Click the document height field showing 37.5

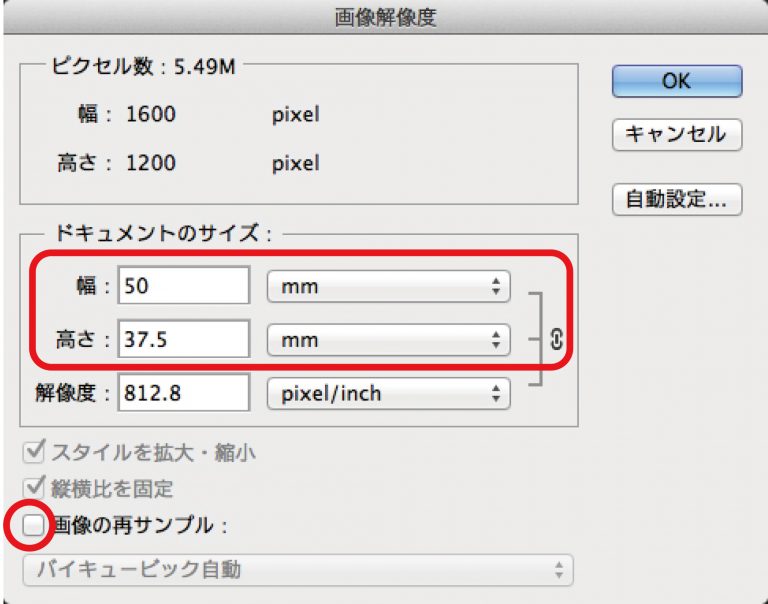pyautogui.click(x=184, y=339)
